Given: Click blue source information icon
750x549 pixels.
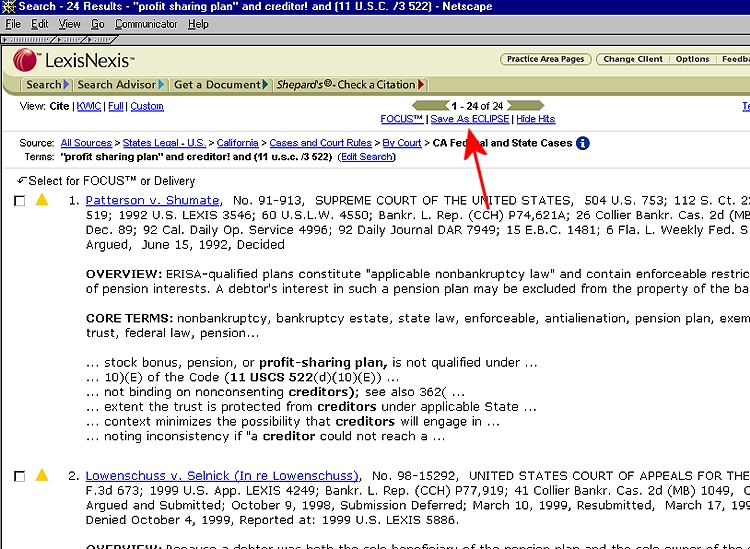Looking at the screenshot, I should click(583, 143).
